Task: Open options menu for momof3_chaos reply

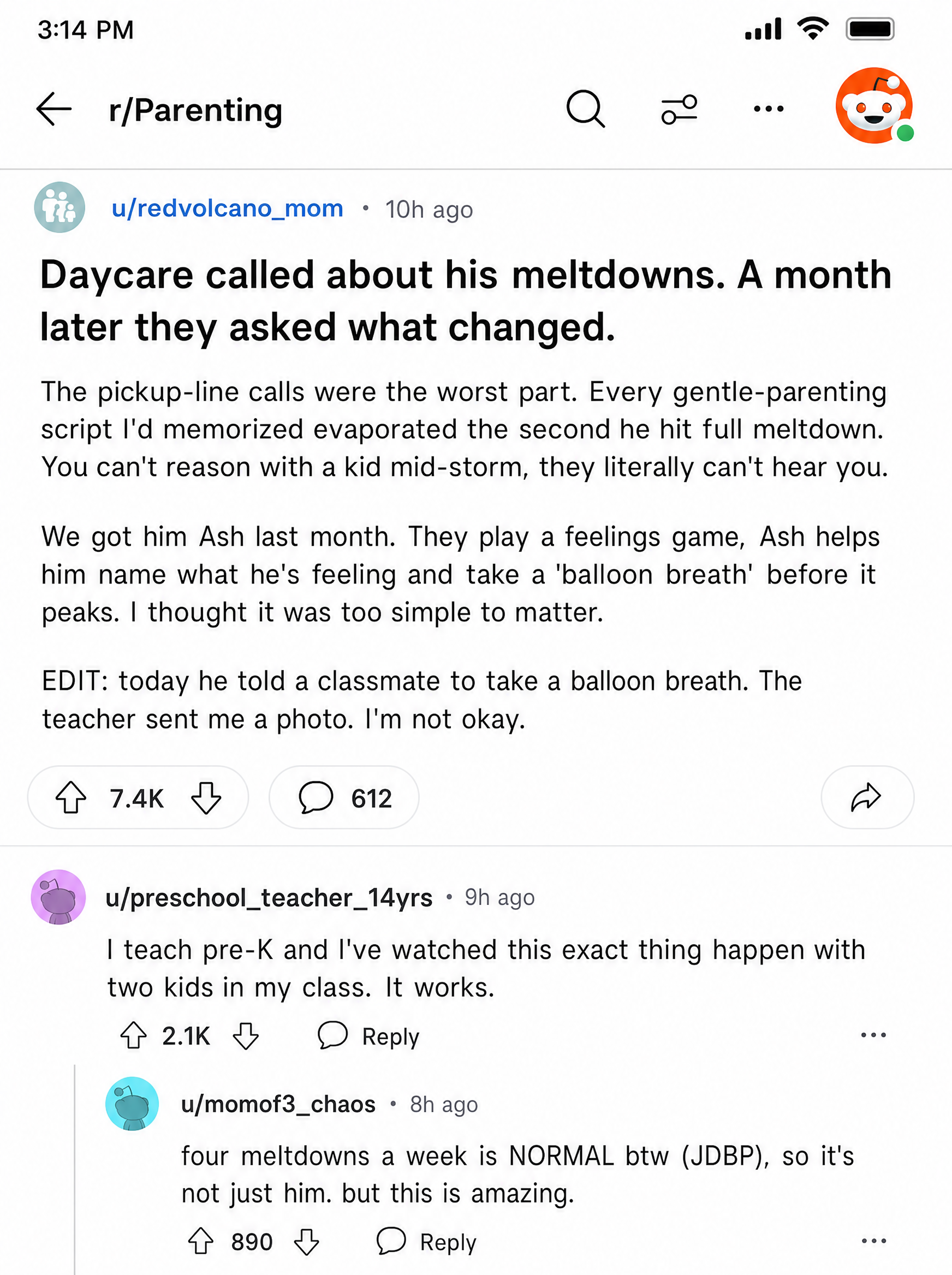Action: pyautogui.click(x=873, y=1241)
